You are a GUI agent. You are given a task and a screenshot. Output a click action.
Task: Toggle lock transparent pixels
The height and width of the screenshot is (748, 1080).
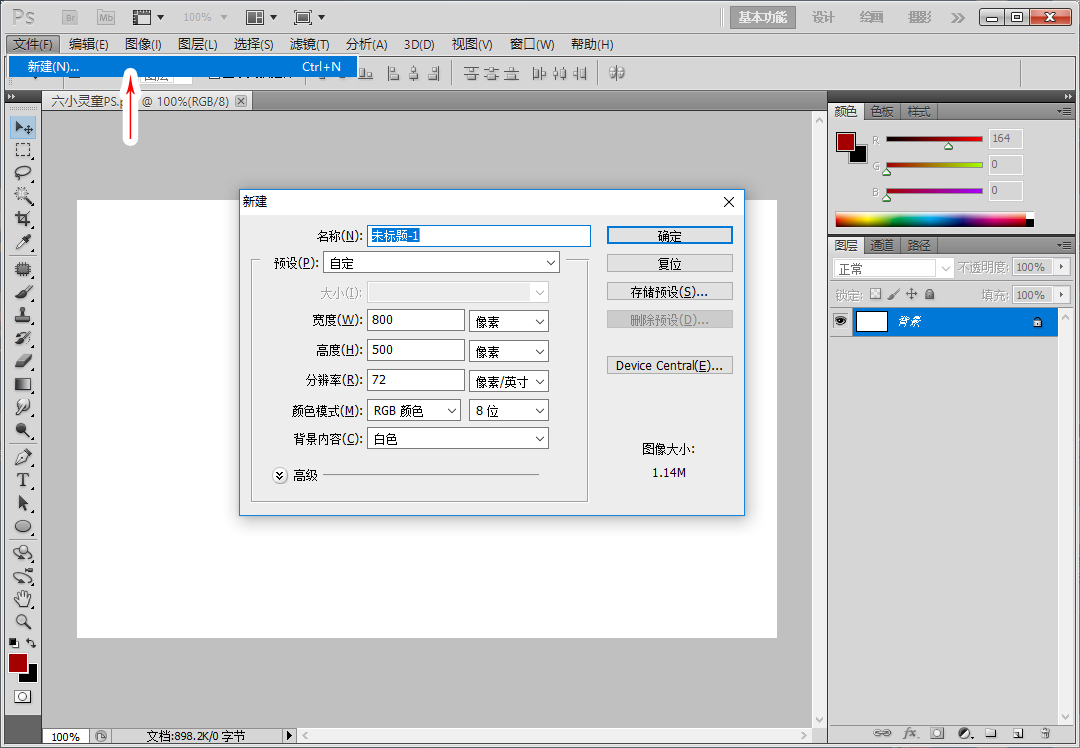pos(875,294)
